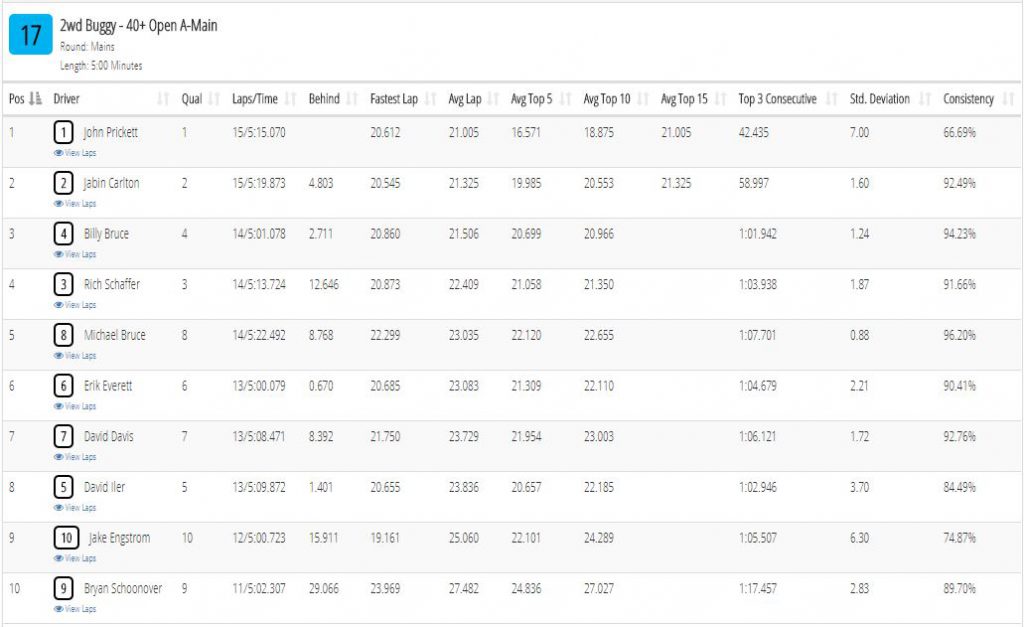Click Avg Top 5 value 16.571
Viewport: 1024px width, 627px height.
526,133
